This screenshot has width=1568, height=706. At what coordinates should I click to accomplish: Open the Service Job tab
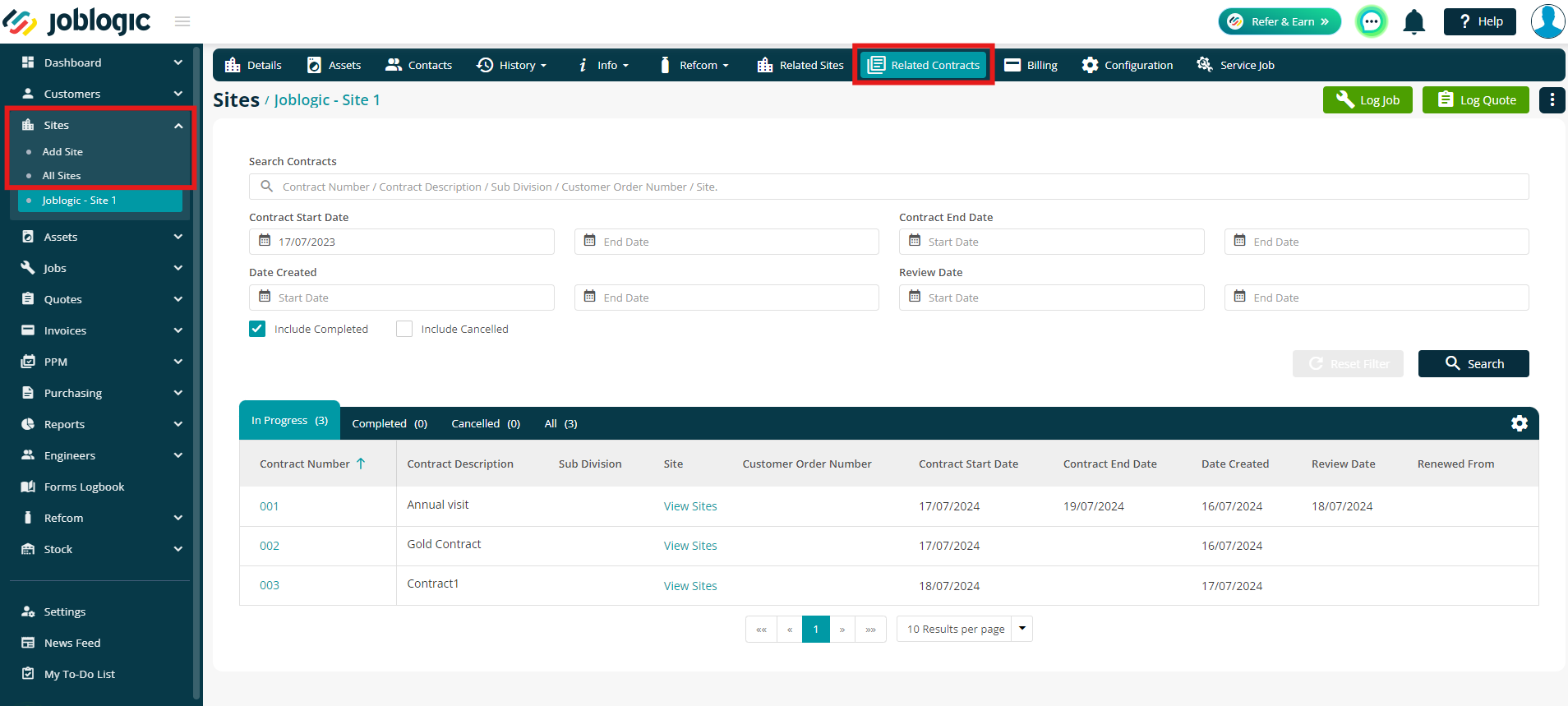[x=1236, y=65]
